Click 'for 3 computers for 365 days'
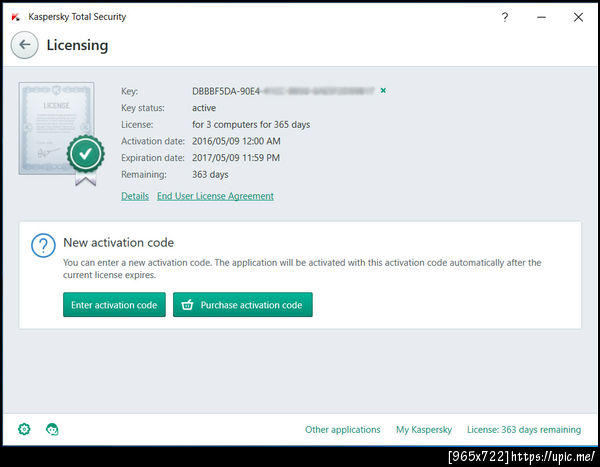Image resolution: width=600 pixels, height=467 pixels. point(251,124)
